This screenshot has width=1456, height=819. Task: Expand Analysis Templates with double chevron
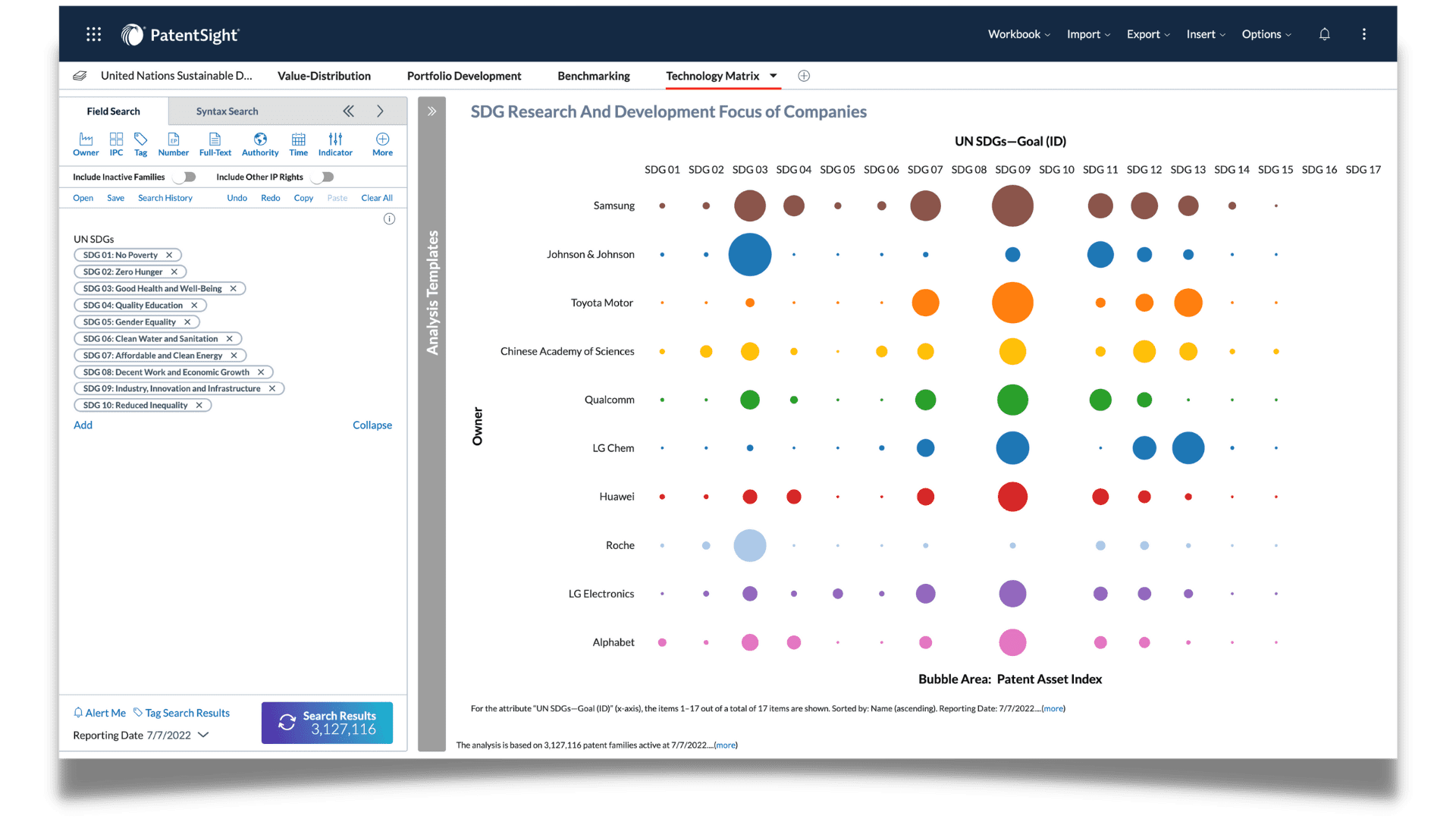431,111
